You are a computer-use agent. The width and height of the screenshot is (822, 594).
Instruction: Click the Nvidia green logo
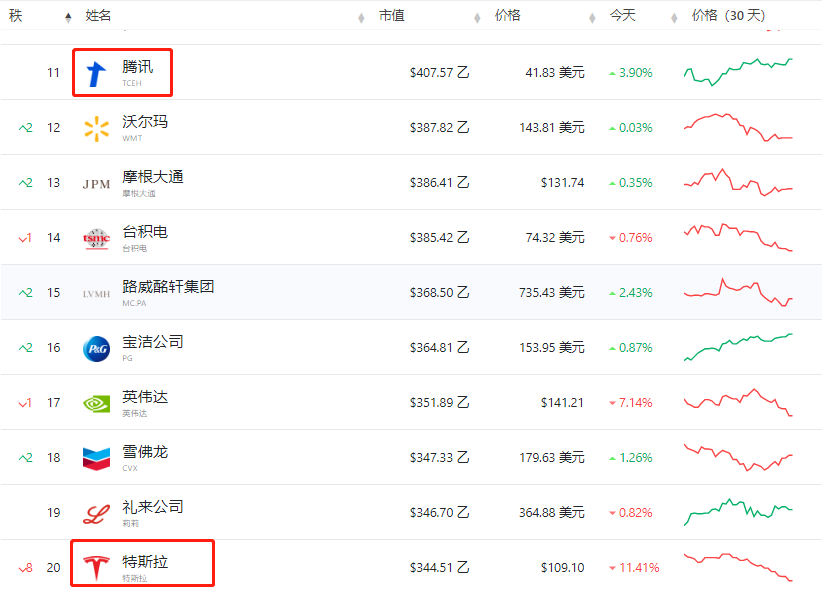pos(96,403)
